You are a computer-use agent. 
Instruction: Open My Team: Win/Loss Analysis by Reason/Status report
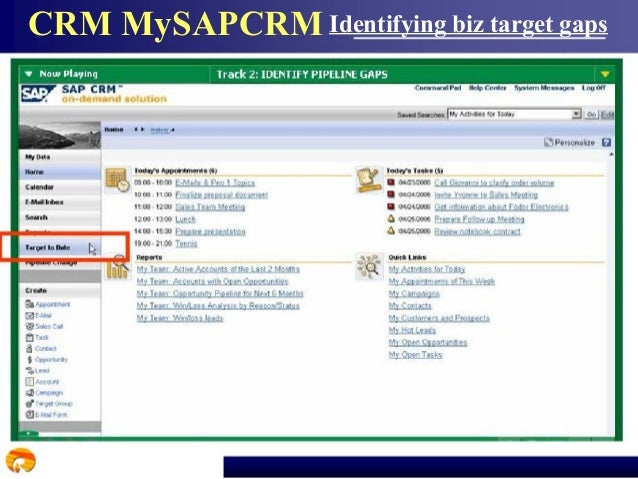point(218,306)
